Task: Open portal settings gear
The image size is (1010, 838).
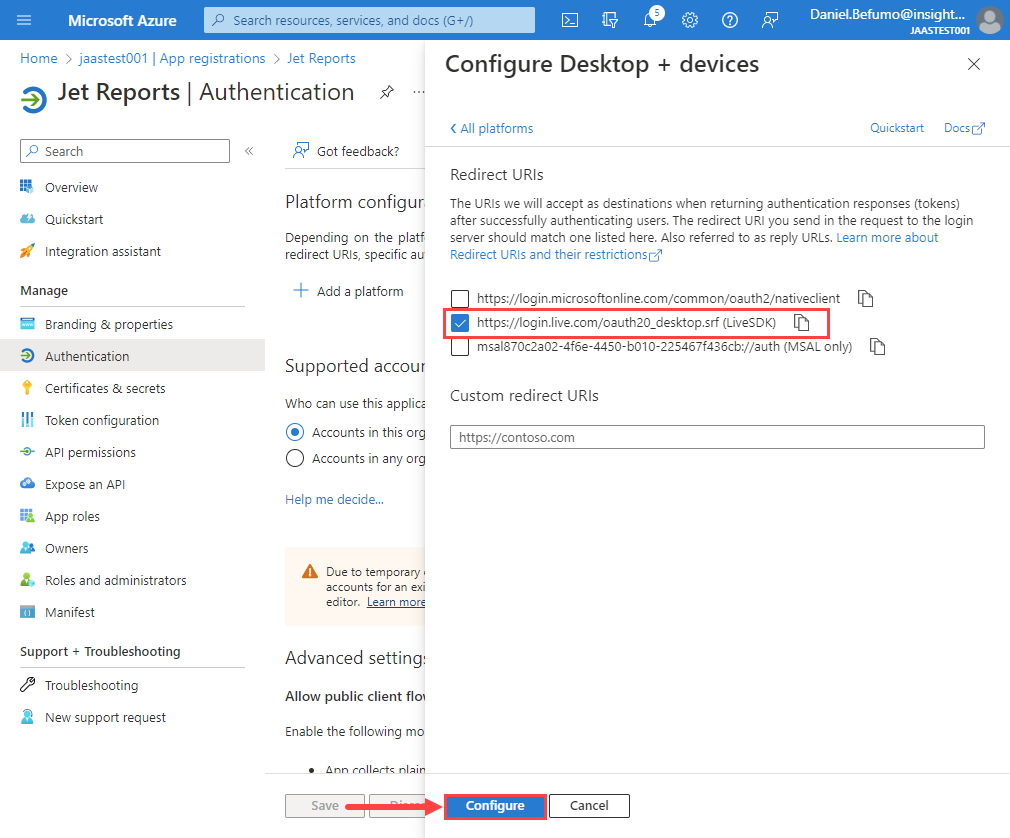Action: [x=690, y=20]
